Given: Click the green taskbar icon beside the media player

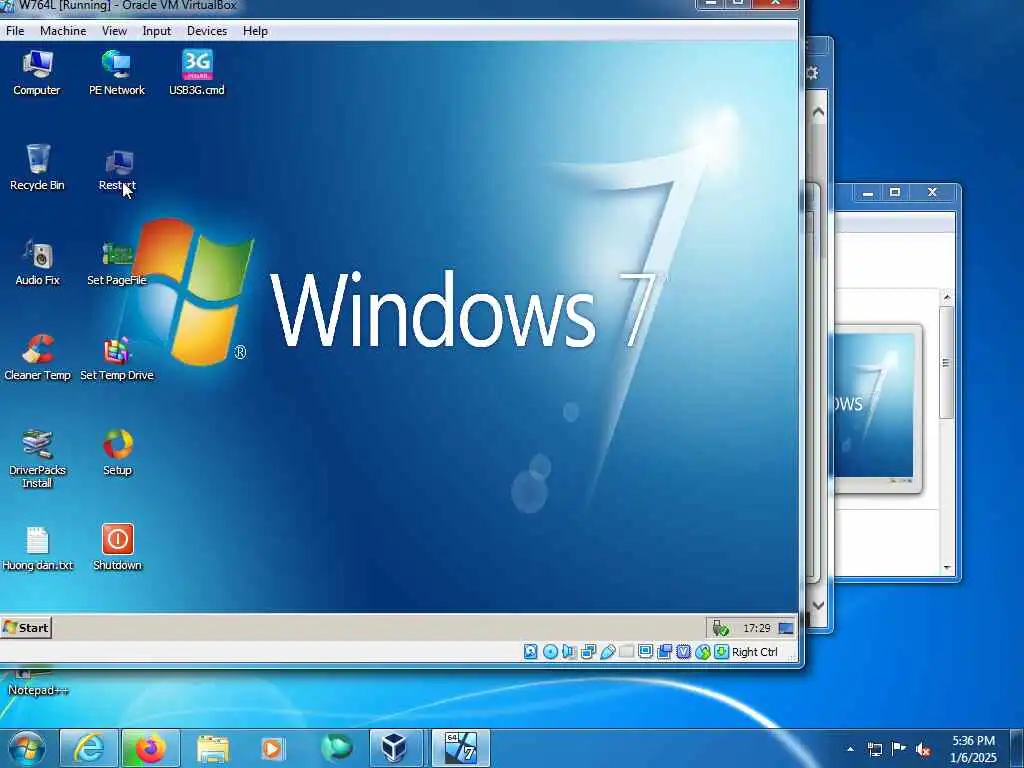Looking at the screenshot, I should coord(336,748).
